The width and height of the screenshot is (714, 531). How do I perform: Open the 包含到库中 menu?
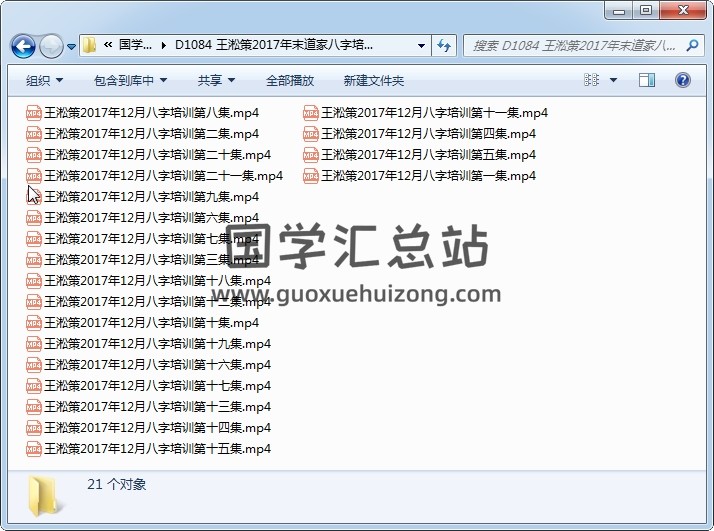(x=130, y=81)
